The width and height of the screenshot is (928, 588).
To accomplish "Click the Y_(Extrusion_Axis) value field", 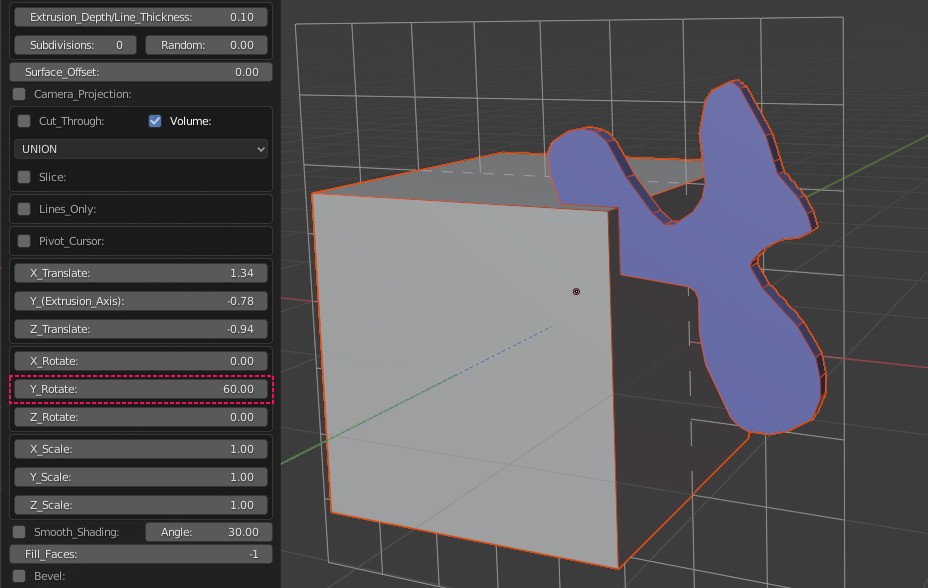I will (141, 301).
